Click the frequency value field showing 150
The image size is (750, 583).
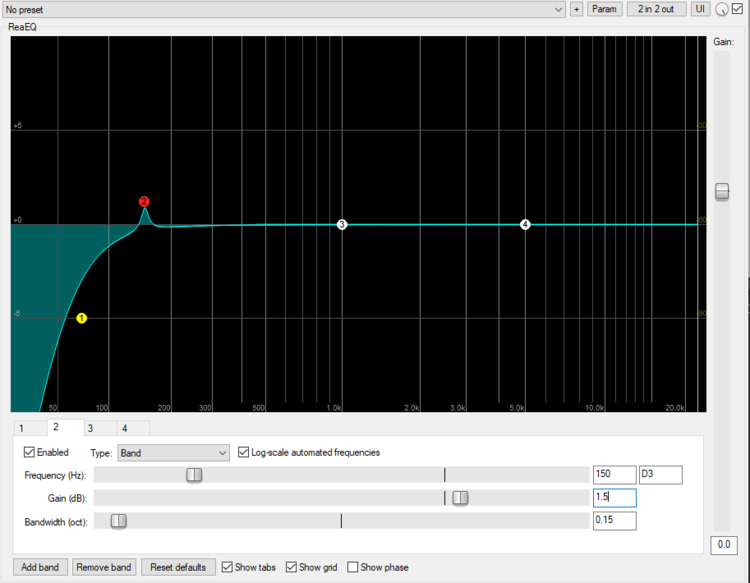[615, 474]
